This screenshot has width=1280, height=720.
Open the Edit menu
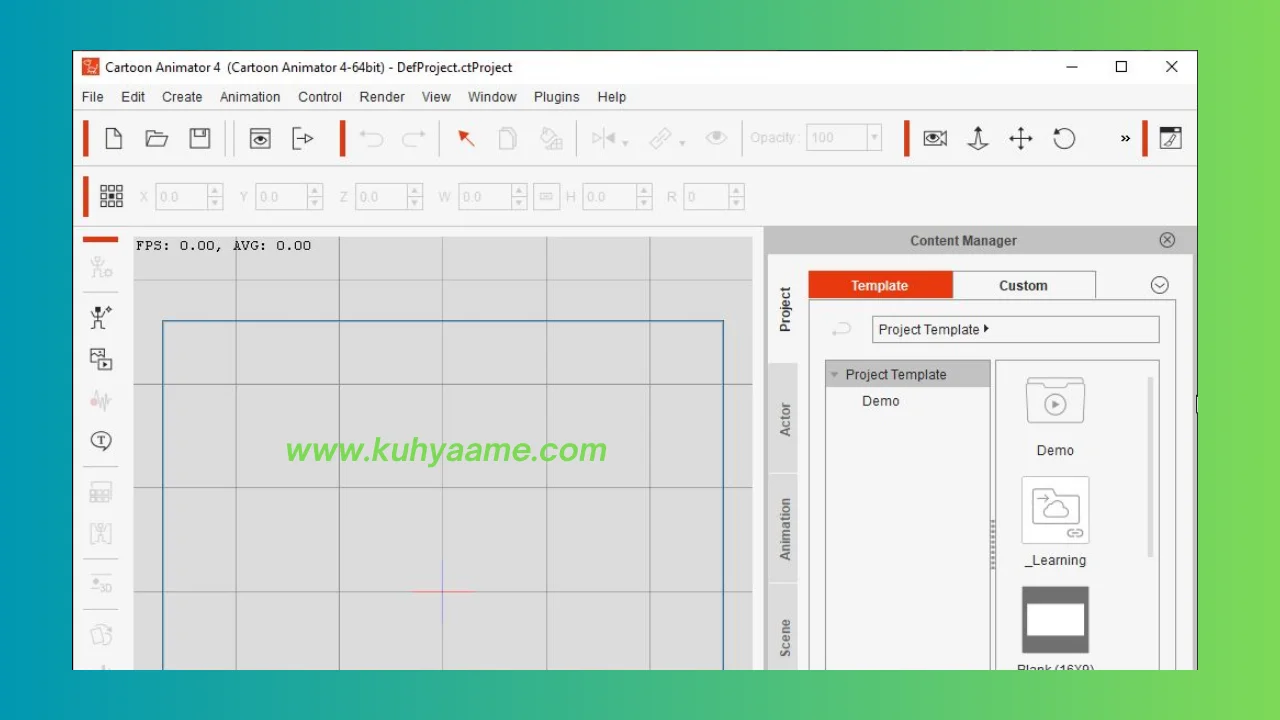133,97
